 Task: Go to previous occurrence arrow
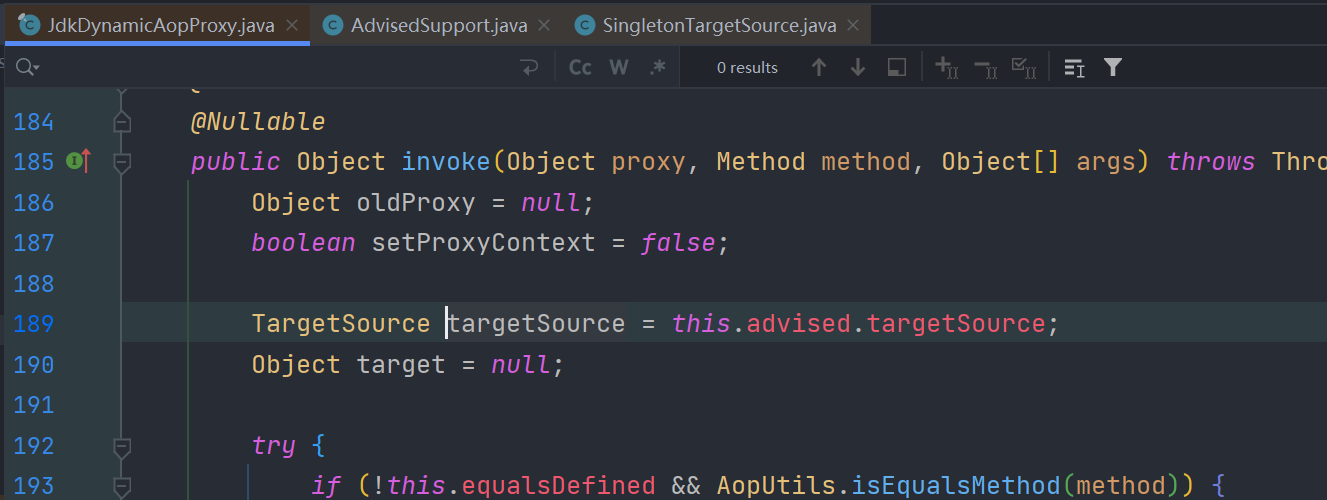(819, 67)
